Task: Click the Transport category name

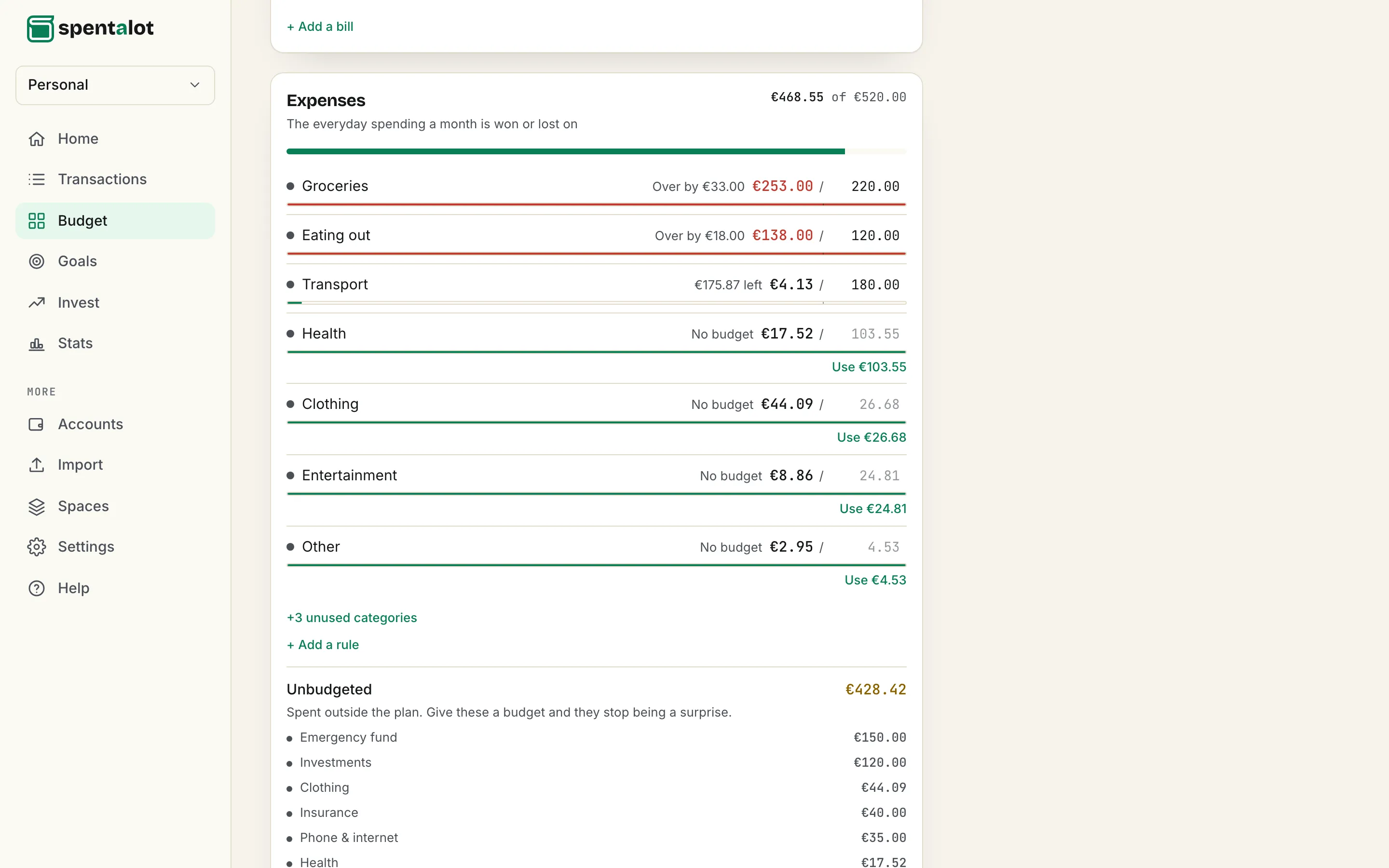Action: point(335,285)
